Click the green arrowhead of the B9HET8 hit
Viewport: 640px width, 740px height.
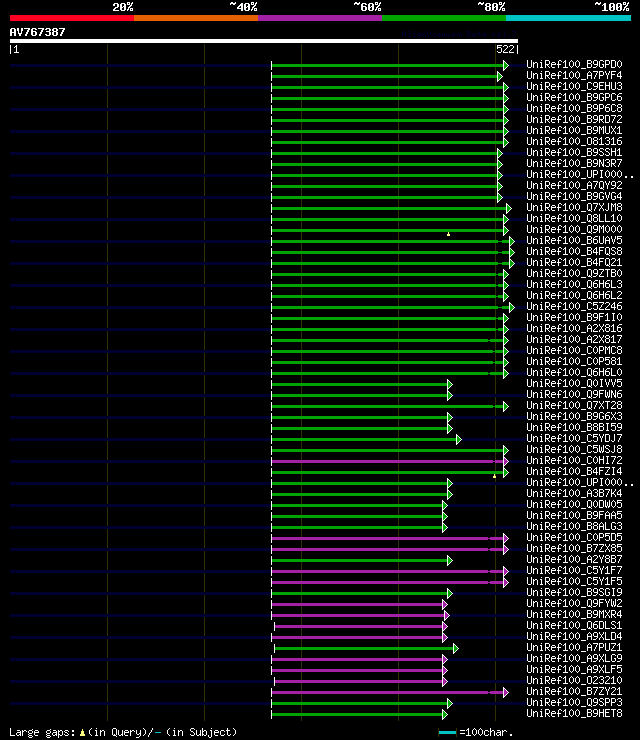(445, 715)
